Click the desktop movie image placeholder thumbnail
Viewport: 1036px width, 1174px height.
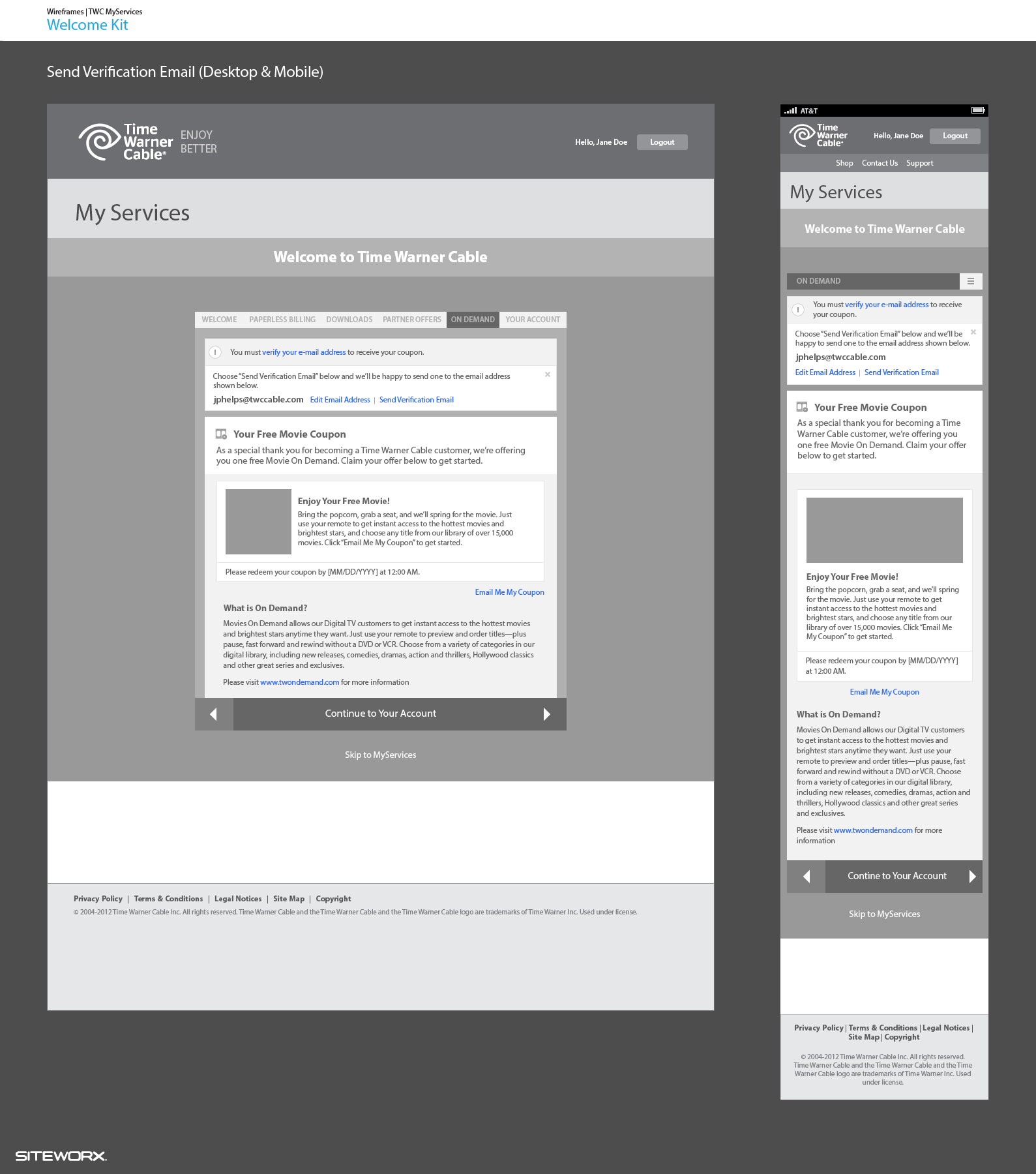coord(258,522)
